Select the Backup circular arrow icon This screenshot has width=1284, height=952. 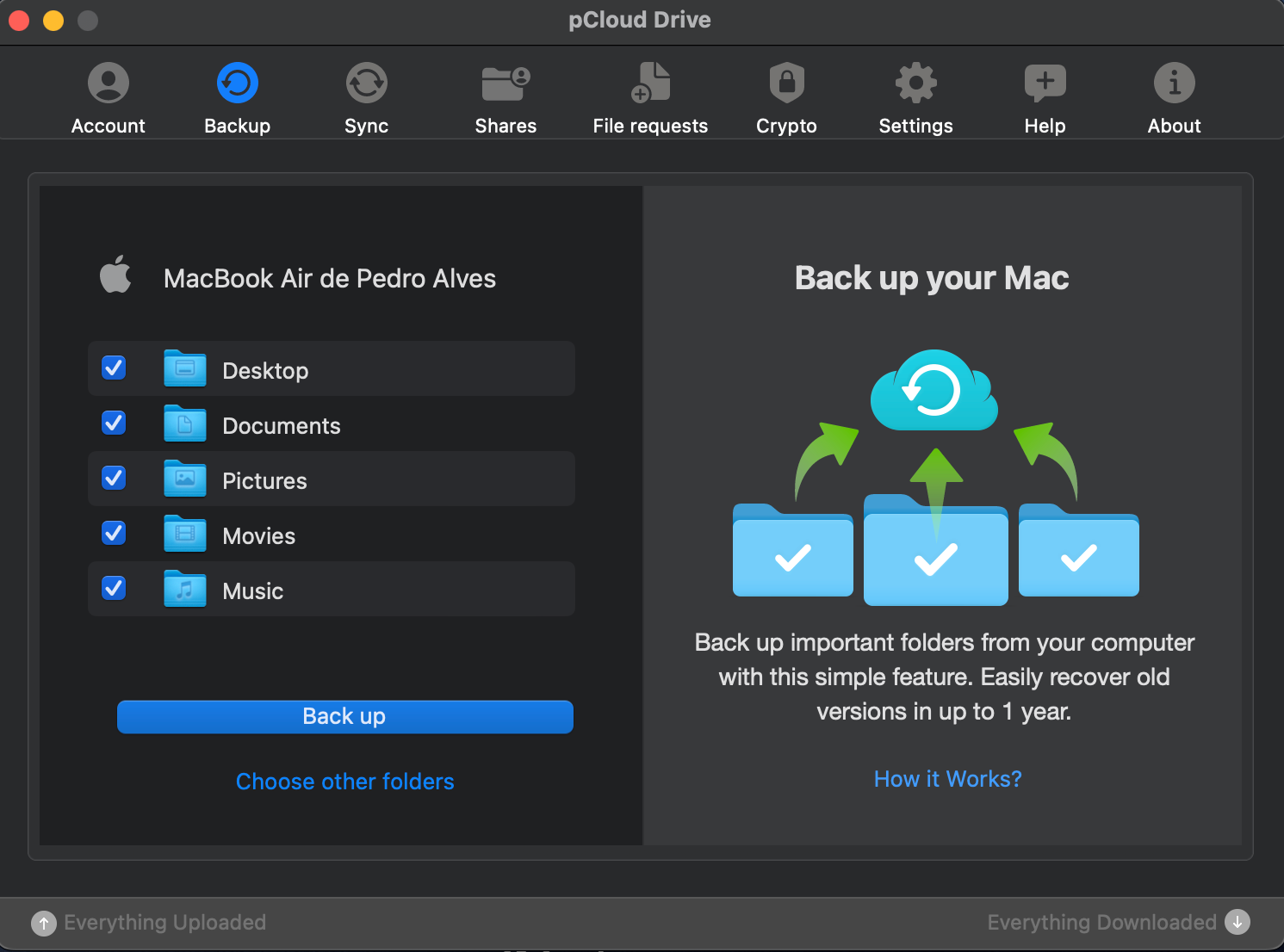(x=238, y=83)
